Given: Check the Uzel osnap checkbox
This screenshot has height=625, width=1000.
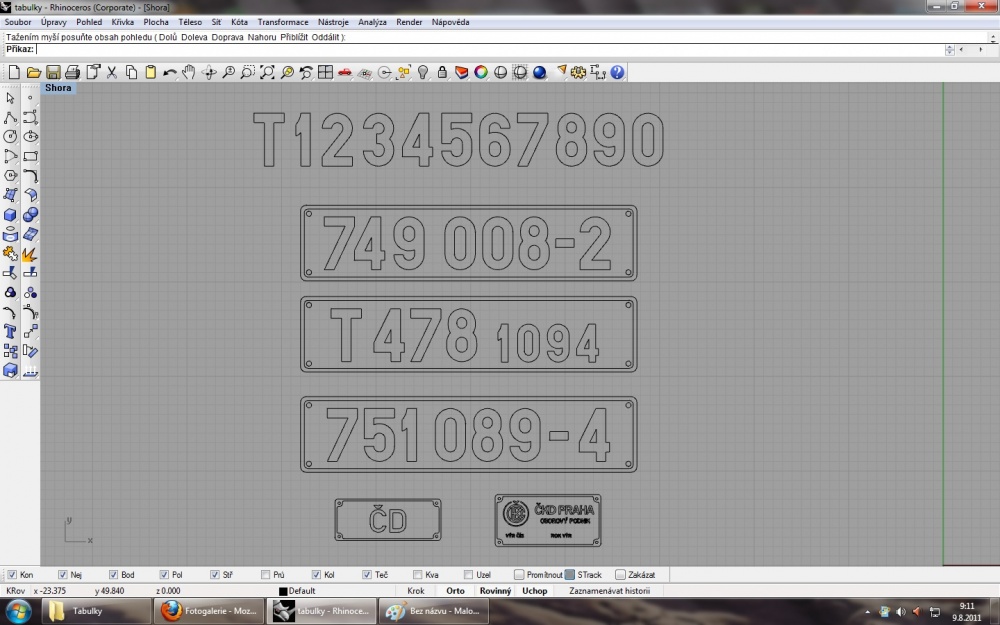Looking at the screenshot, I should 468,575.
